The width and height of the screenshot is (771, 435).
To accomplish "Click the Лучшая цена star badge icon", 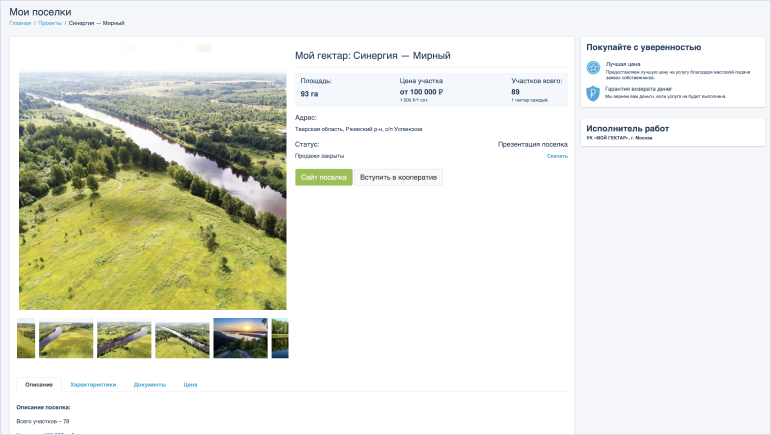I will click(x=593, y=68).
